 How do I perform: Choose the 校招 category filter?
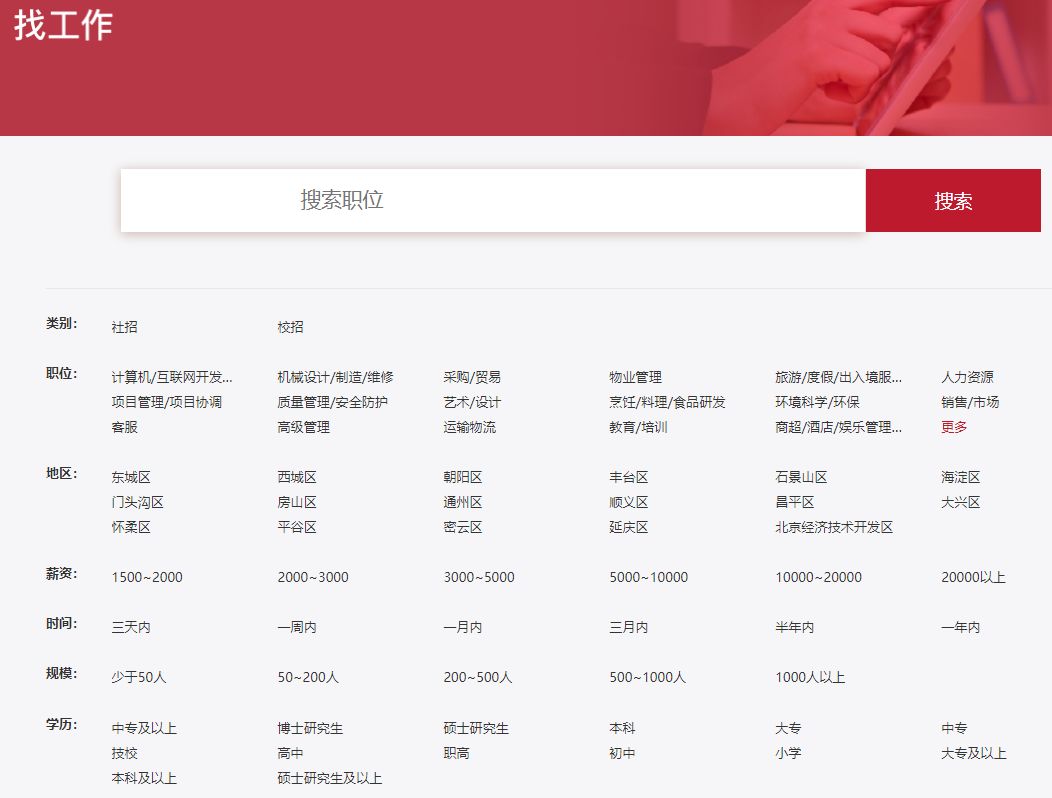(x=290, y=327)
